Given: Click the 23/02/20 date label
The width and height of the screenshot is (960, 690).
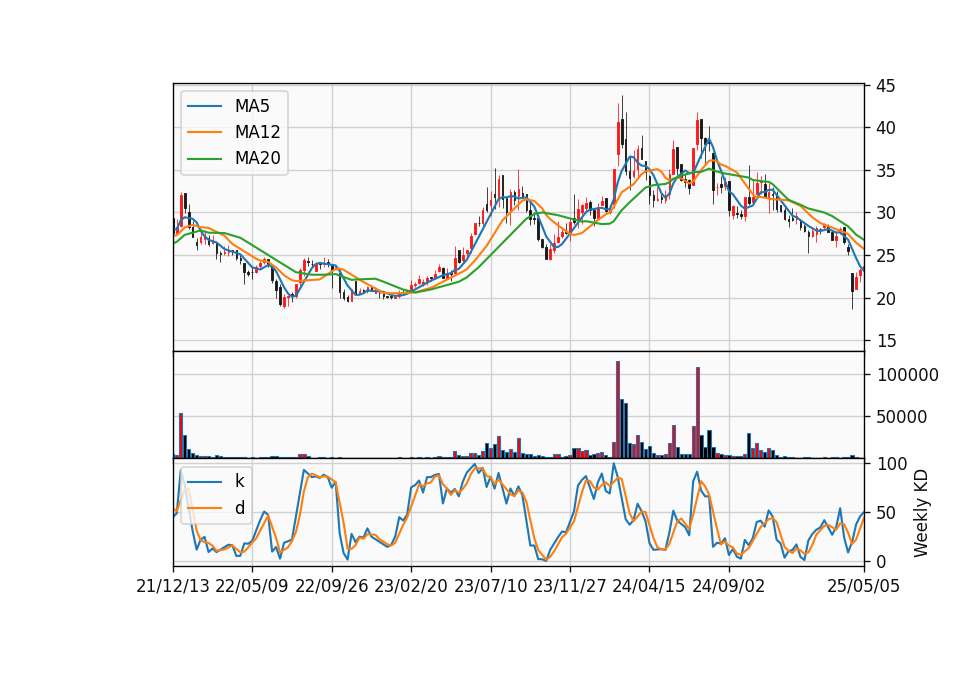Looking at the screenshot, I should (411, 586).
